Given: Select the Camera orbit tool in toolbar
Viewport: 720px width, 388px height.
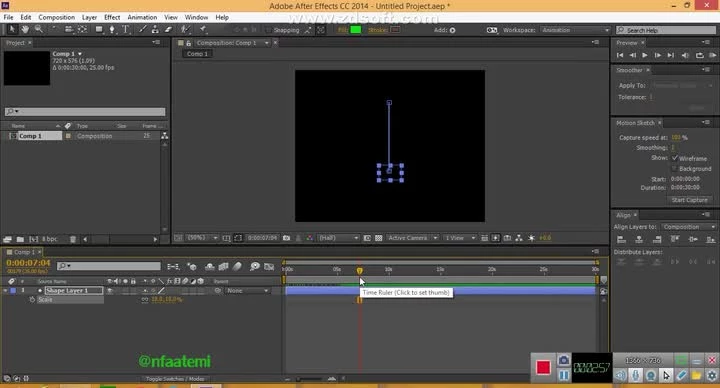Looking at the screenshot, I should click(x=69, y=29).
